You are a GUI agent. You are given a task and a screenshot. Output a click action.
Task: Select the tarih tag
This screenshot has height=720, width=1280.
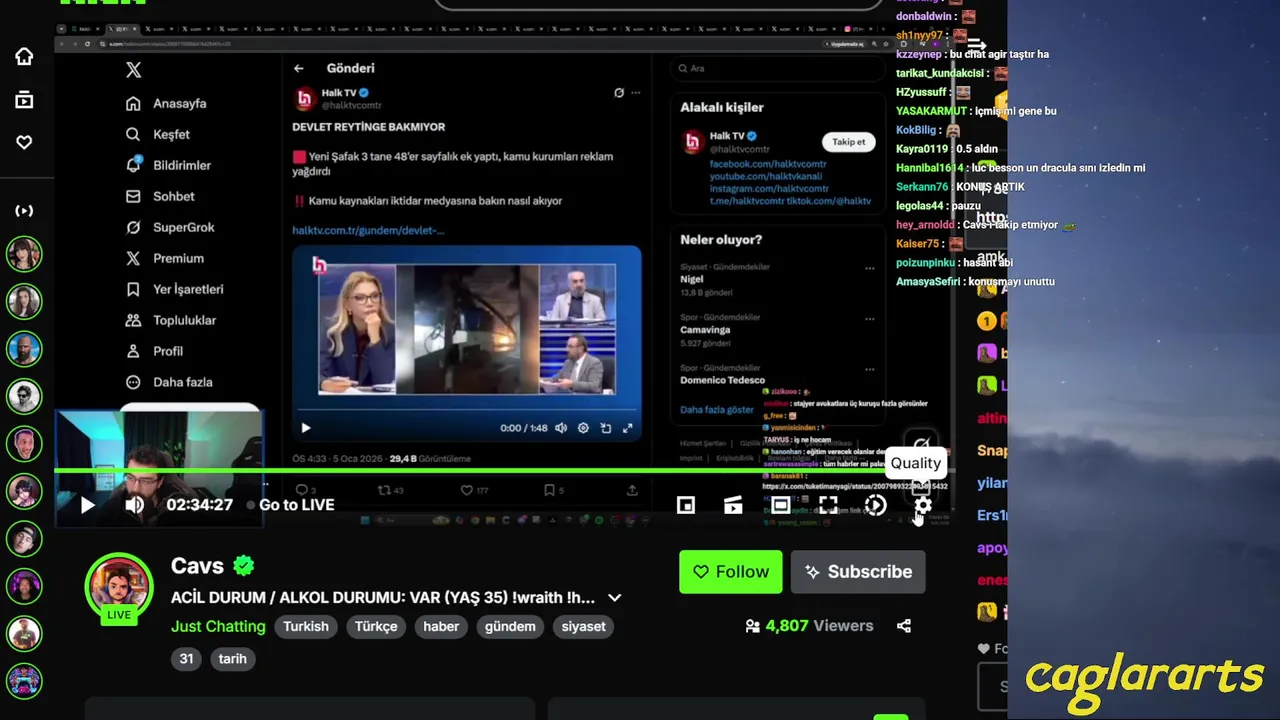pos(232,659)
